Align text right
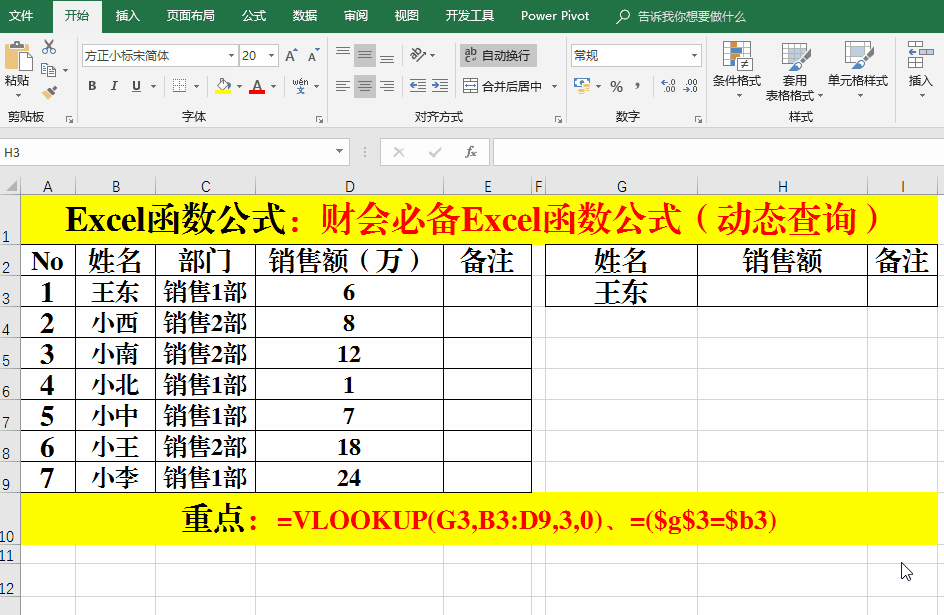This screenshot has height=615, width=944. 387,86
